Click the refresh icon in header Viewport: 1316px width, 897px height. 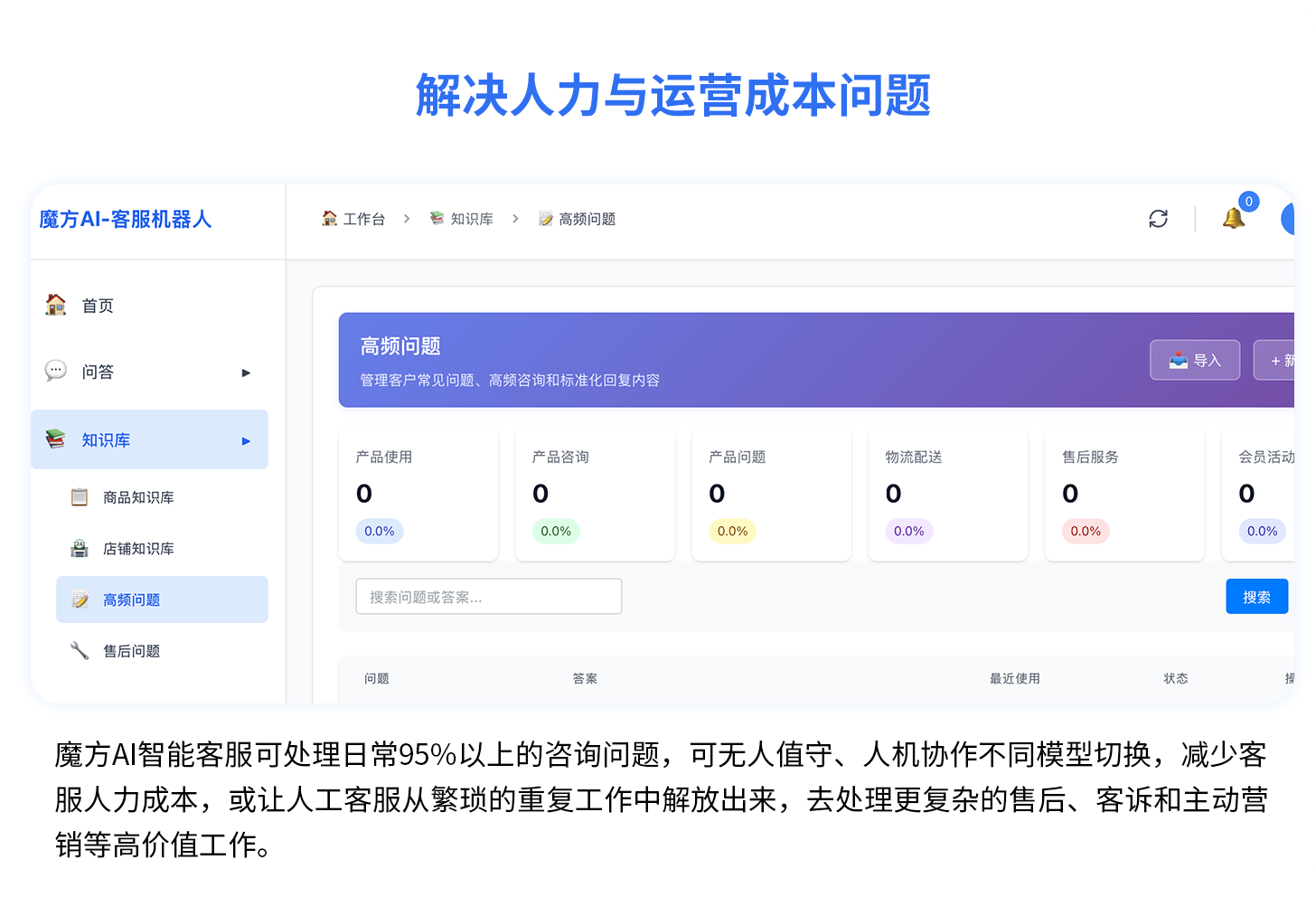[x=1158, y=219]
